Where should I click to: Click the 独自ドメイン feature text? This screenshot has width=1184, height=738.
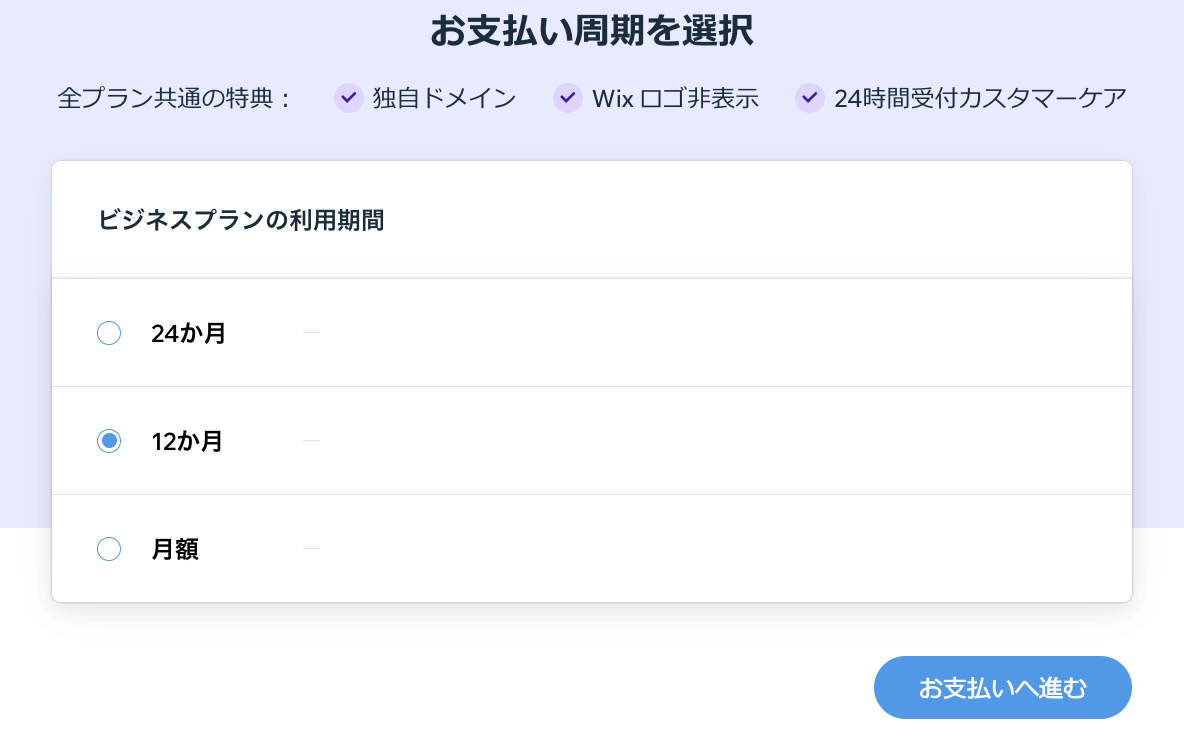point(444,98)
